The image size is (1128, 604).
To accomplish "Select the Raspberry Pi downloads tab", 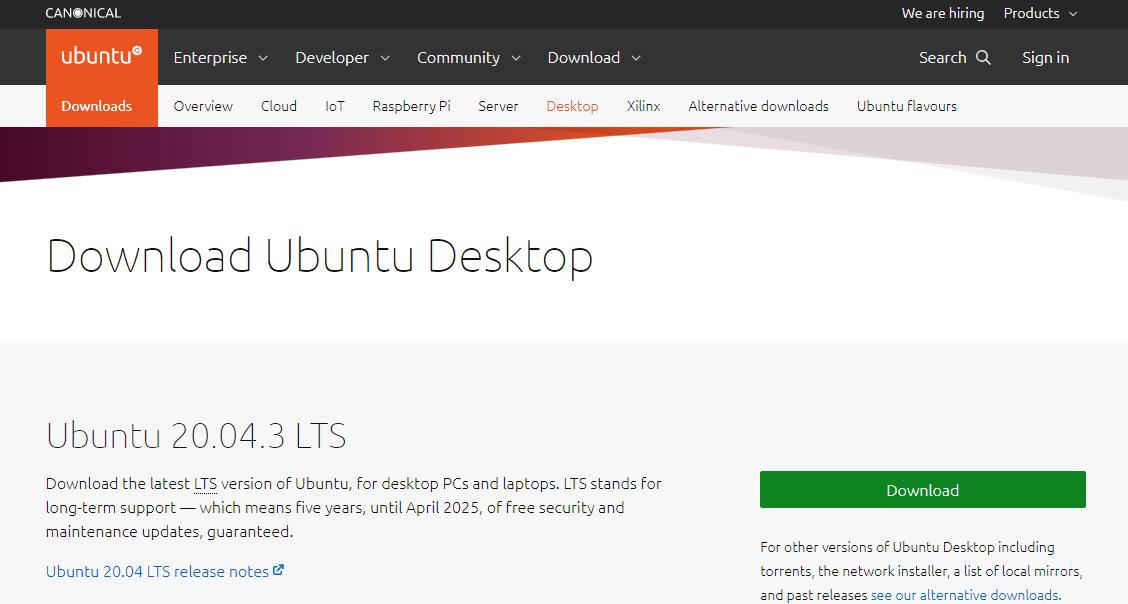I will [x=411, y=105].
